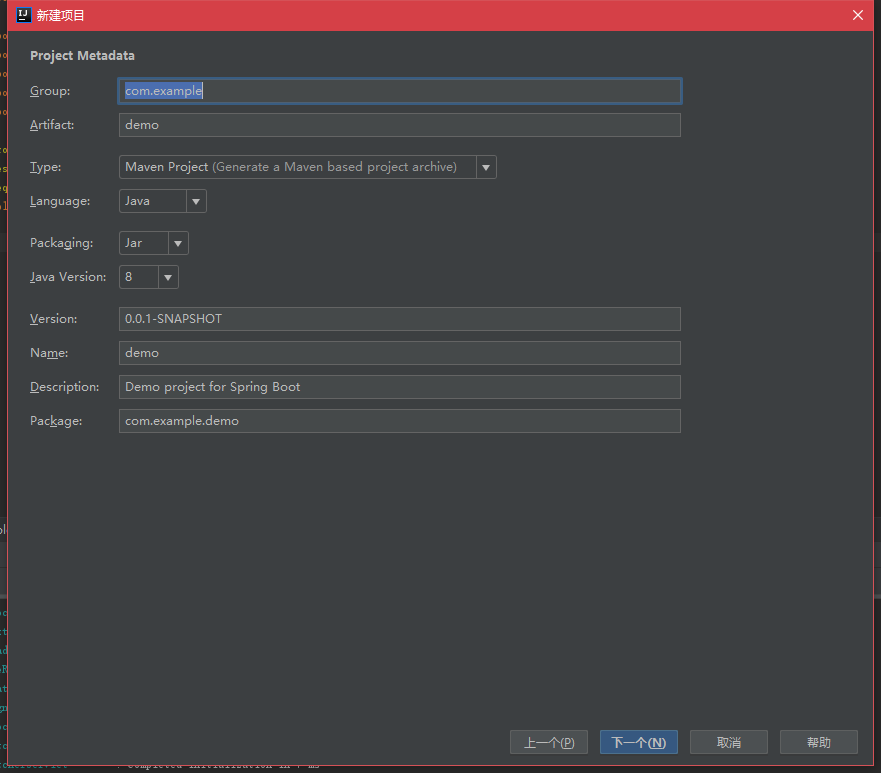Click the IntelliJ IDEA logo icon in title bar
The height and width of the screenshot is (773, 881).
[24, 15]
